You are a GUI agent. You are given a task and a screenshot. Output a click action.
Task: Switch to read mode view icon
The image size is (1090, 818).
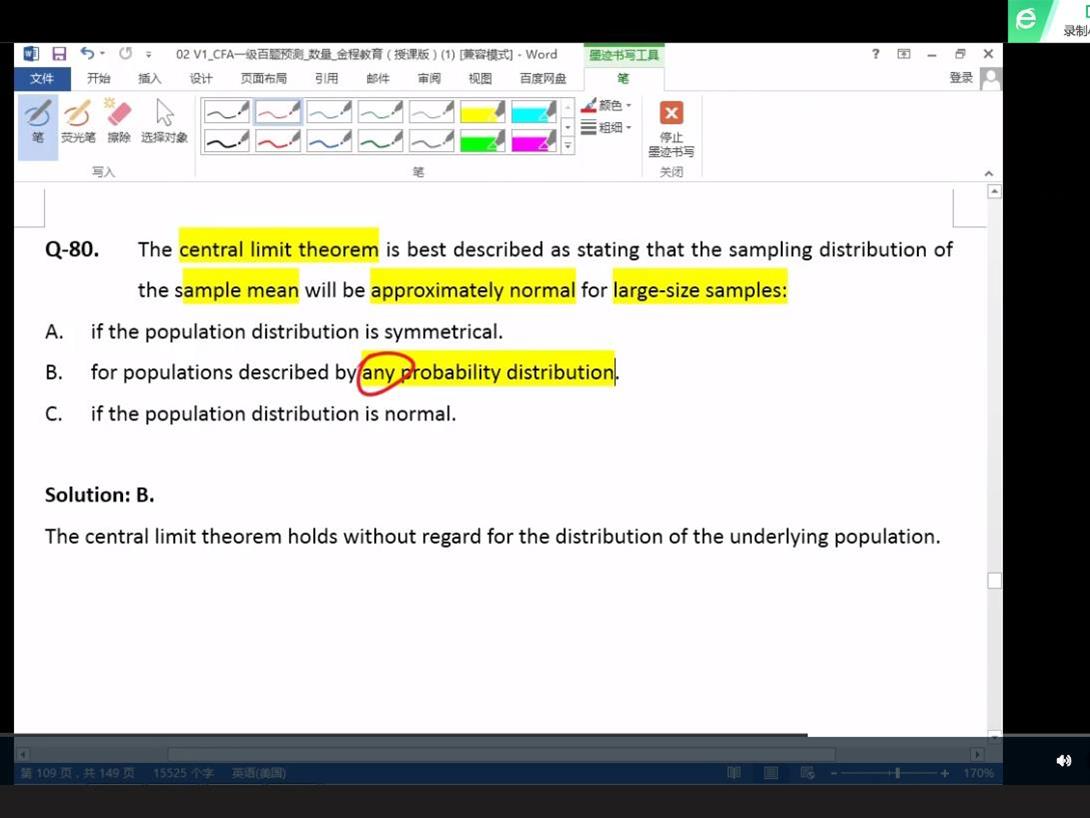pos(733,773)
